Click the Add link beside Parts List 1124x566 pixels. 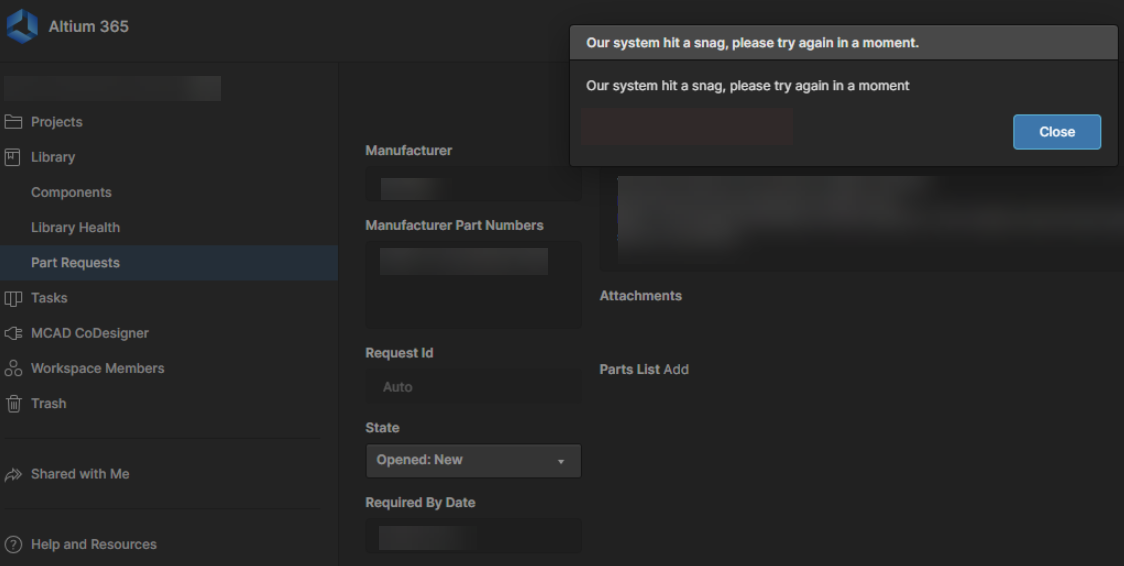[676, 369]
